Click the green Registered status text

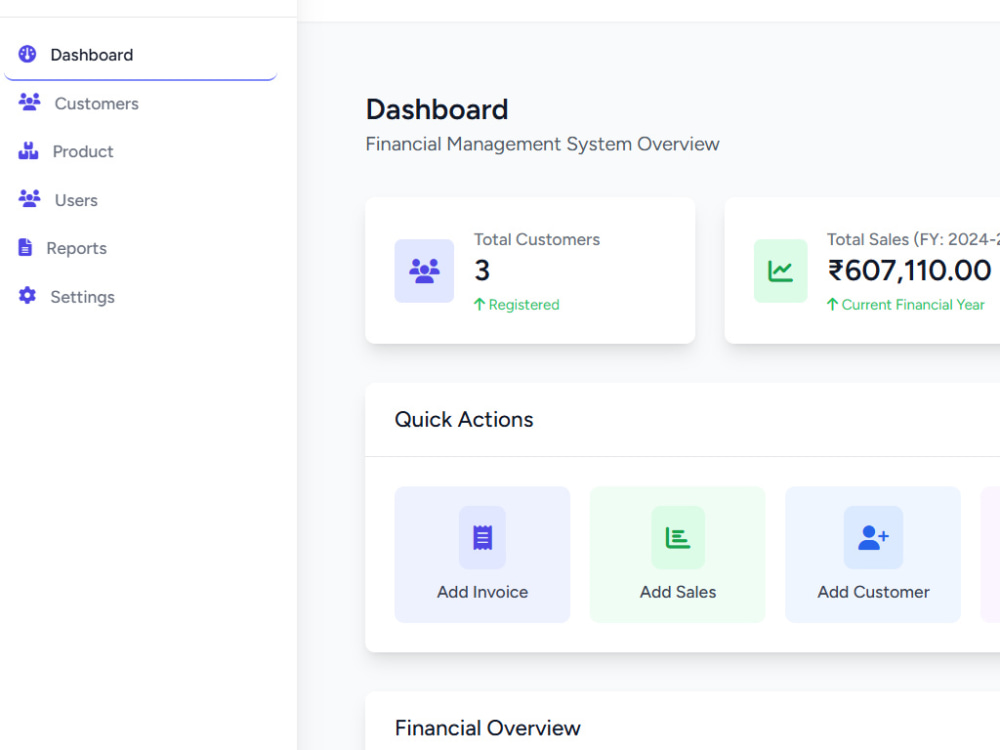pos(524,304)
